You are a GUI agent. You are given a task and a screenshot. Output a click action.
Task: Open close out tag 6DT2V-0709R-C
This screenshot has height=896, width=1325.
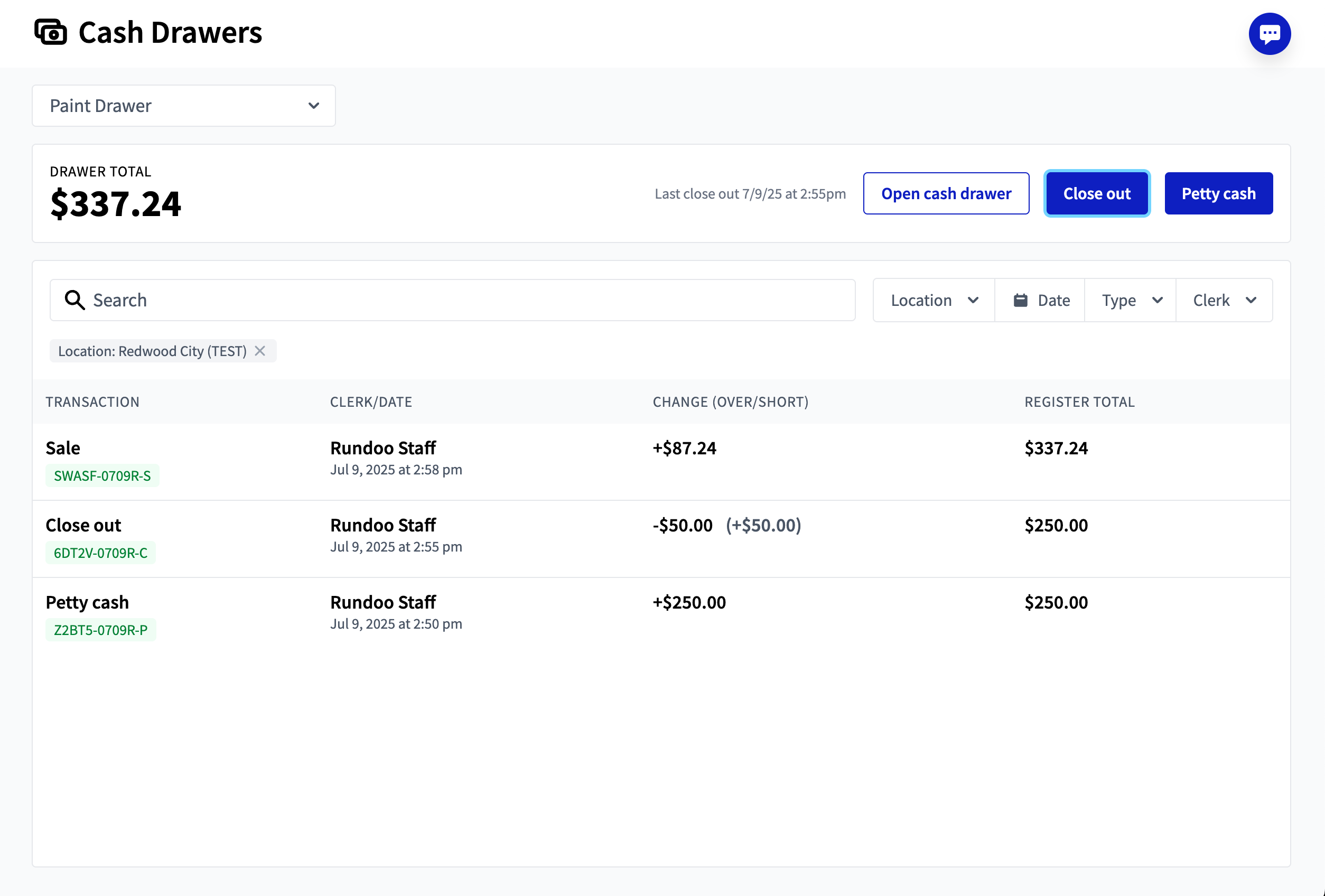tap(100, 553)
